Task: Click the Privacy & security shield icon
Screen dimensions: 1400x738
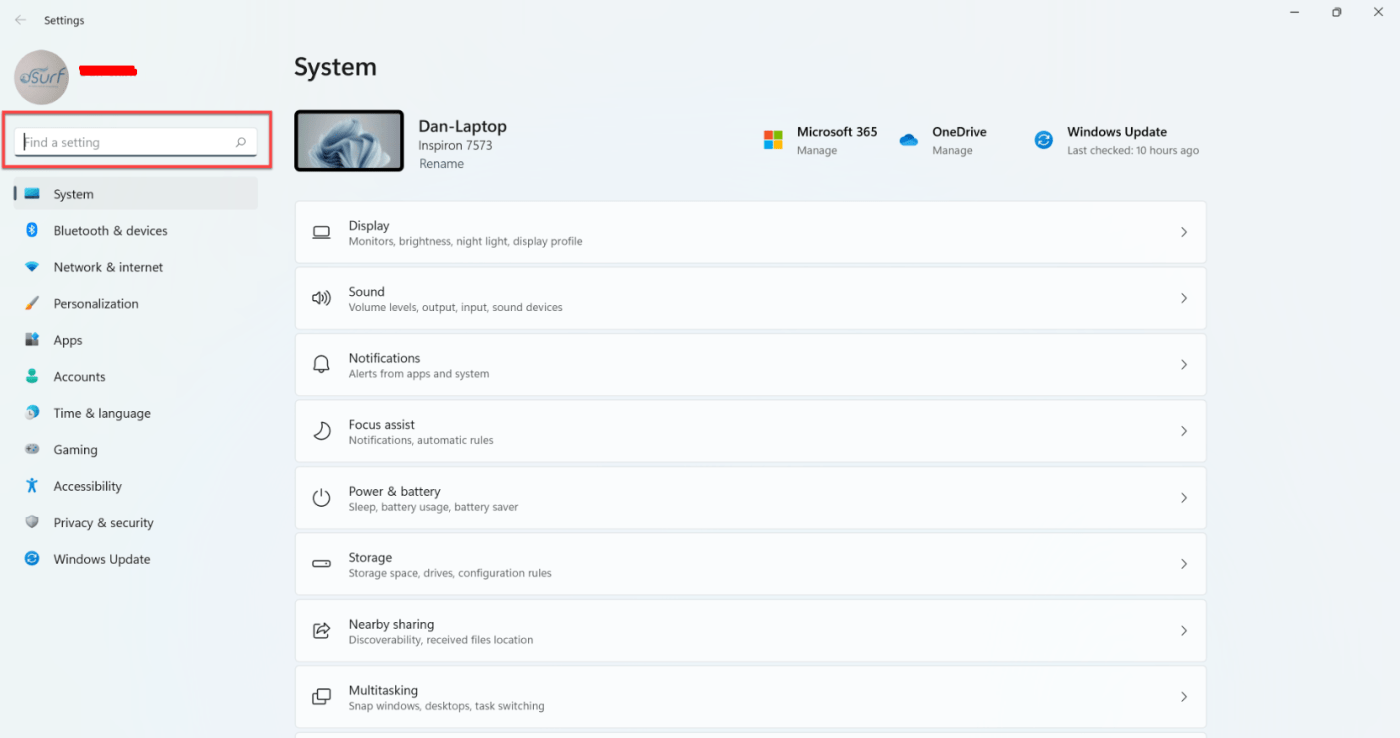Action: [32, 522]
